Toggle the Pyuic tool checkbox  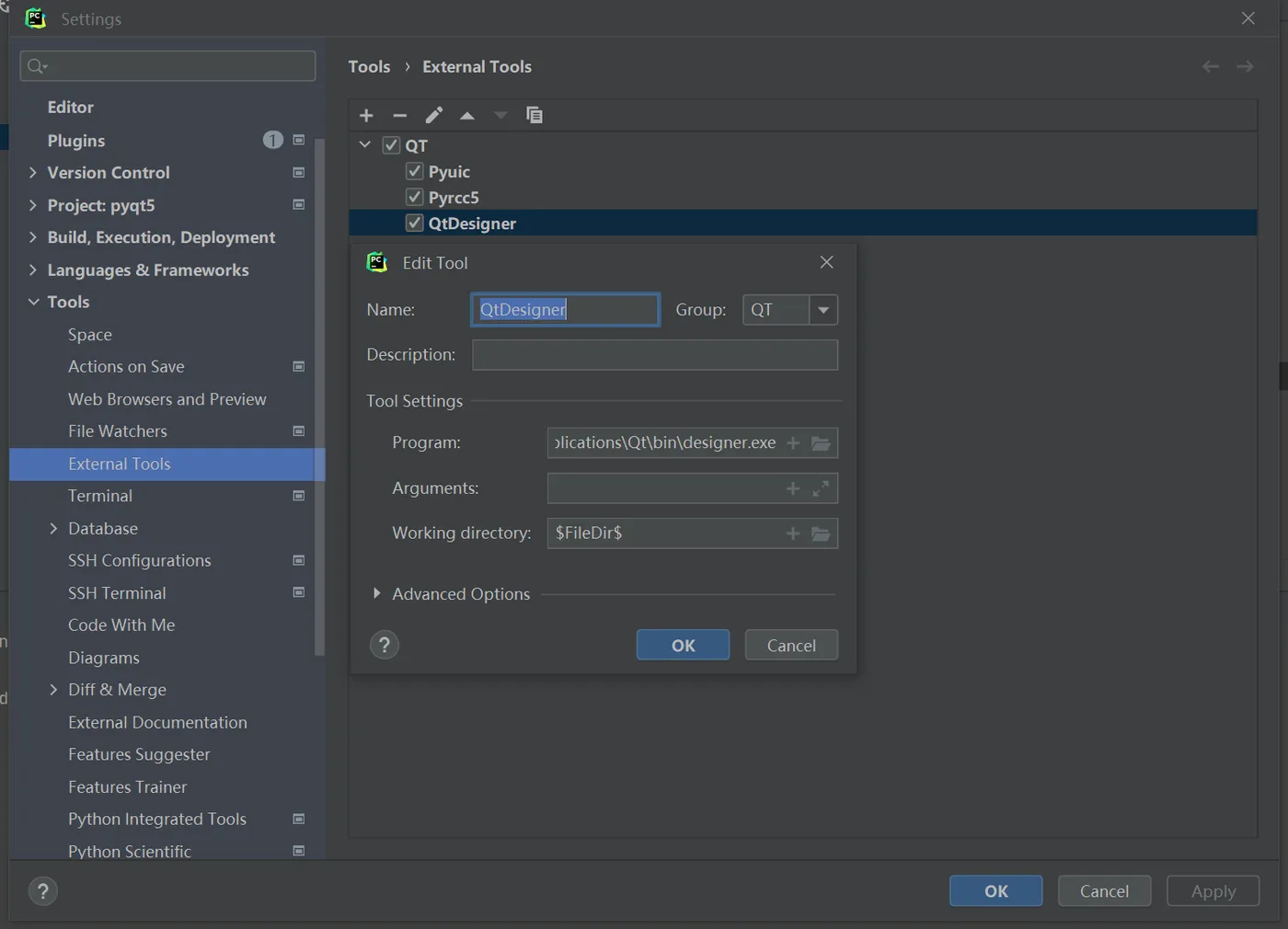(x=414, y=171)
